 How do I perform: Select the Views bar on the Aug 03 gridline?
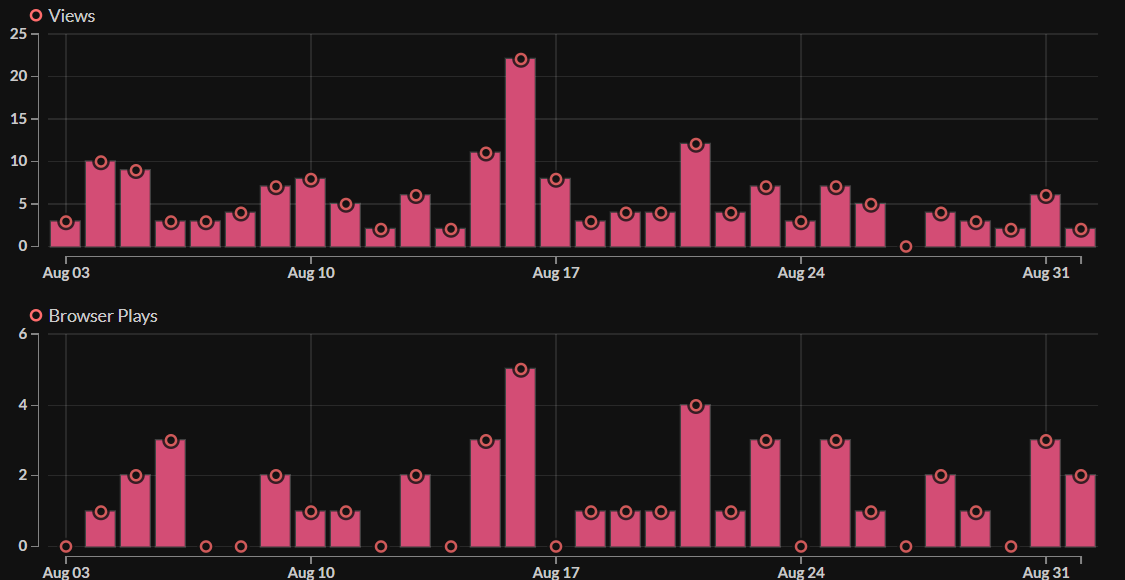point(66,234)
